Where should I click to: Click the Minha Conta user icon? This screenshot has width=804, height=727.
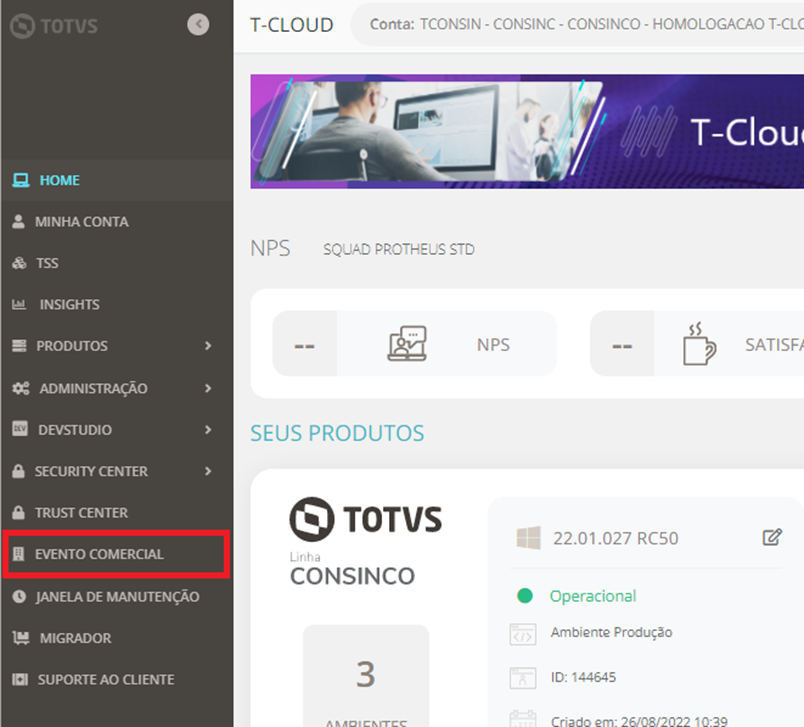[18, 221]
